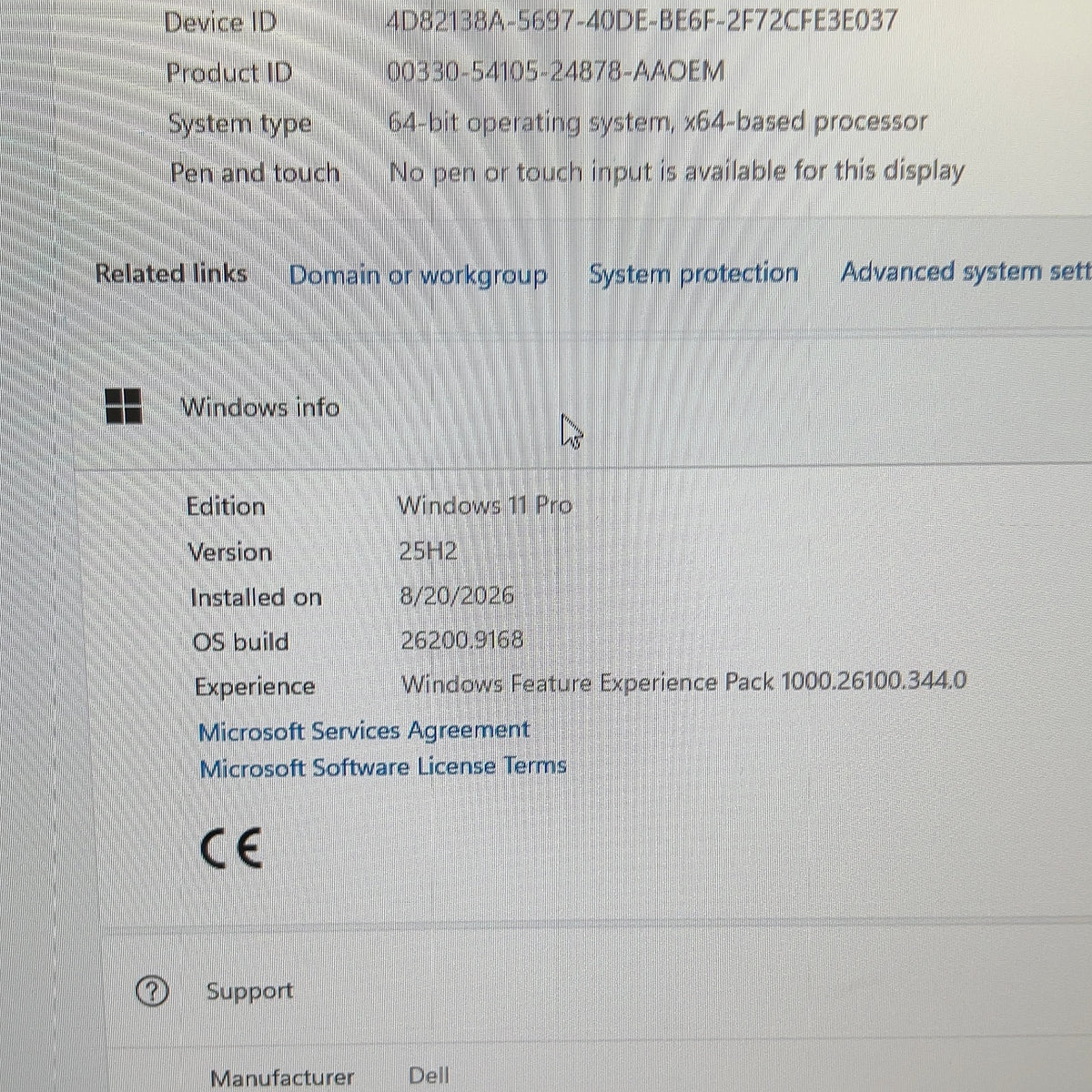Open the System protection link
The image size is (1092, 1092).
[693, 273]
